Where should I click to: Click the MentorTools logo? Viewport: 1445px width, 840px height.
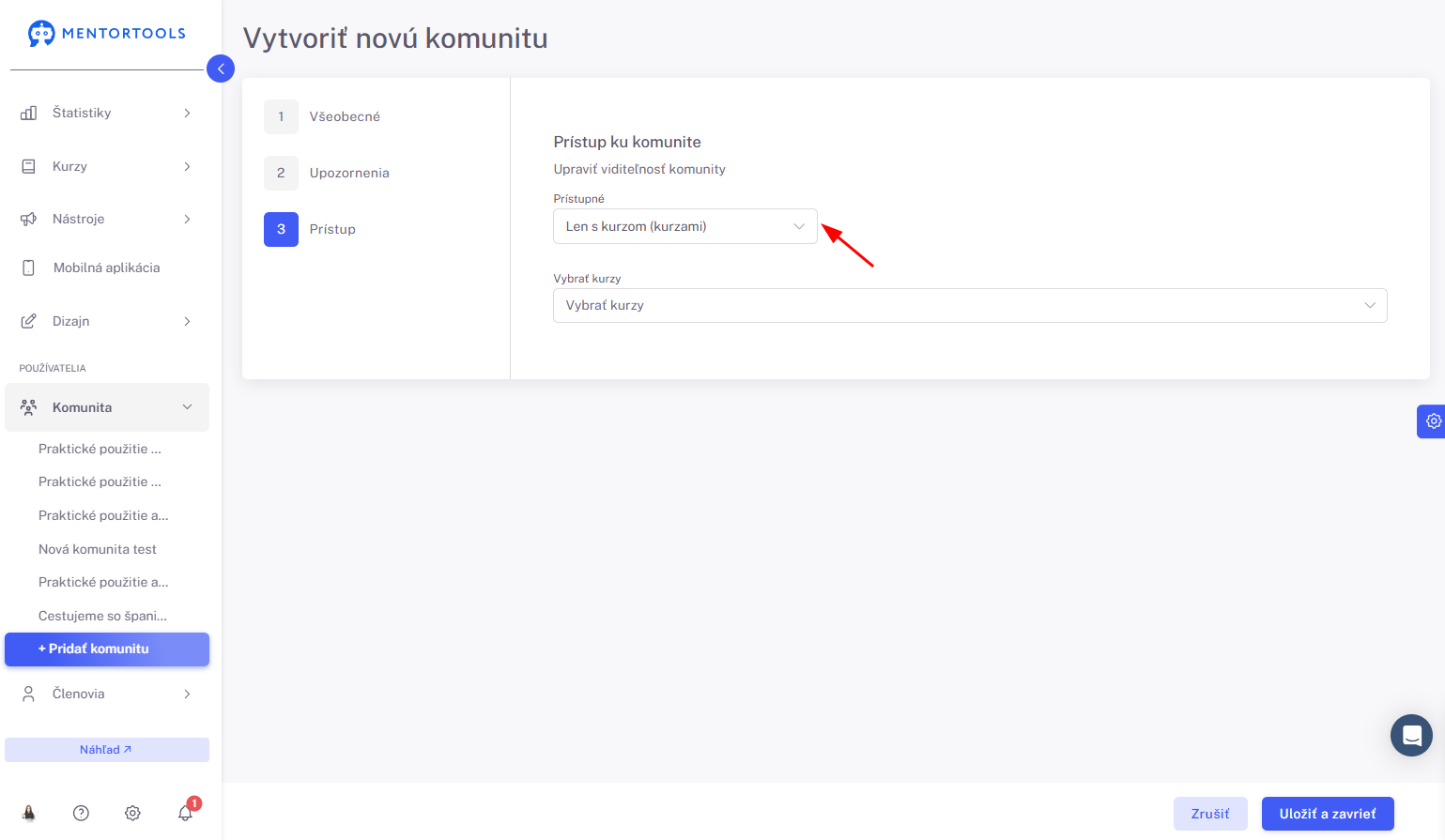pyautogui.click(x=107, y=34)
